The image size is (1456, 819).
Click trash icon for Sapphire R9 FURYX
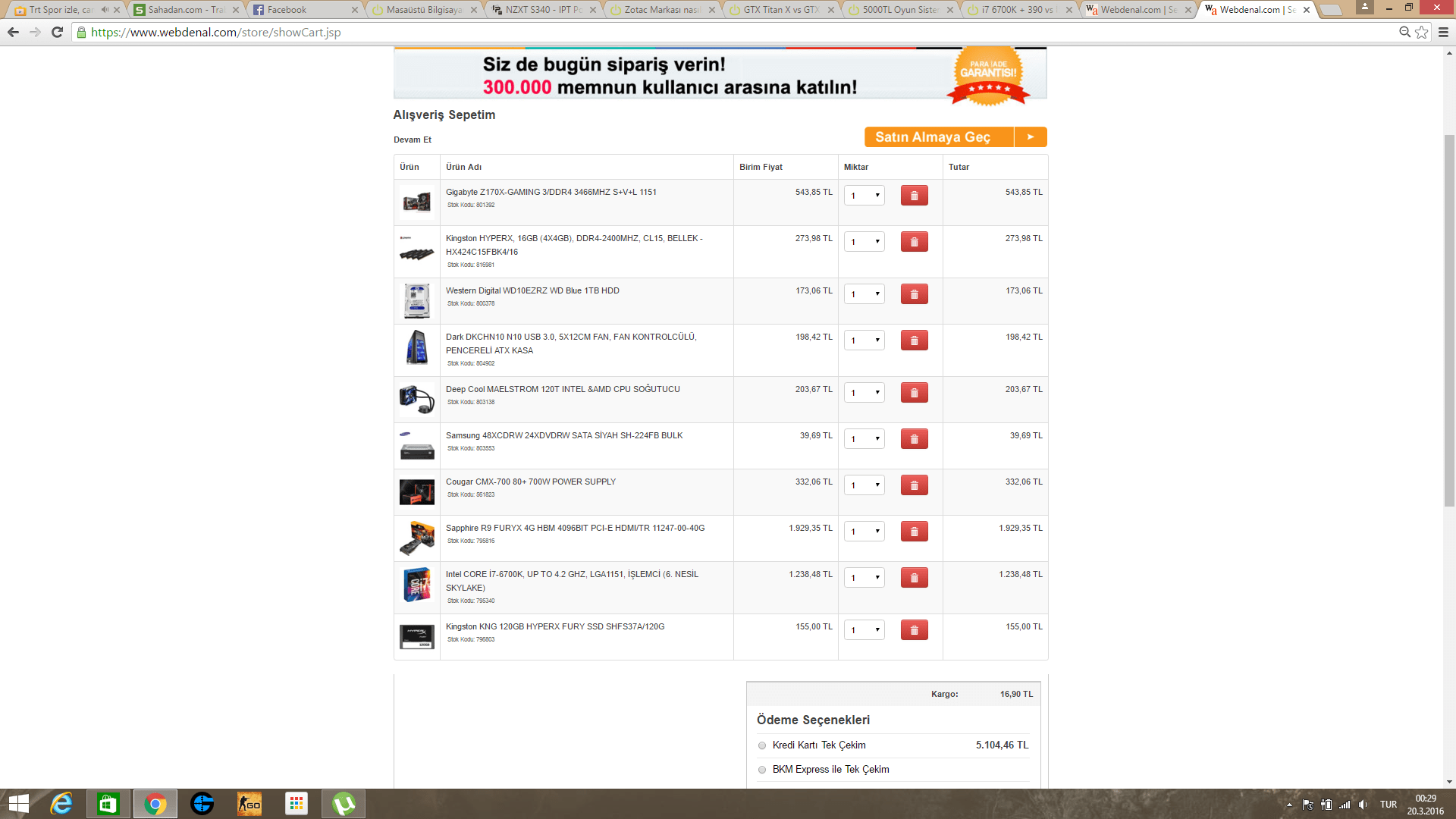[914, 532]
